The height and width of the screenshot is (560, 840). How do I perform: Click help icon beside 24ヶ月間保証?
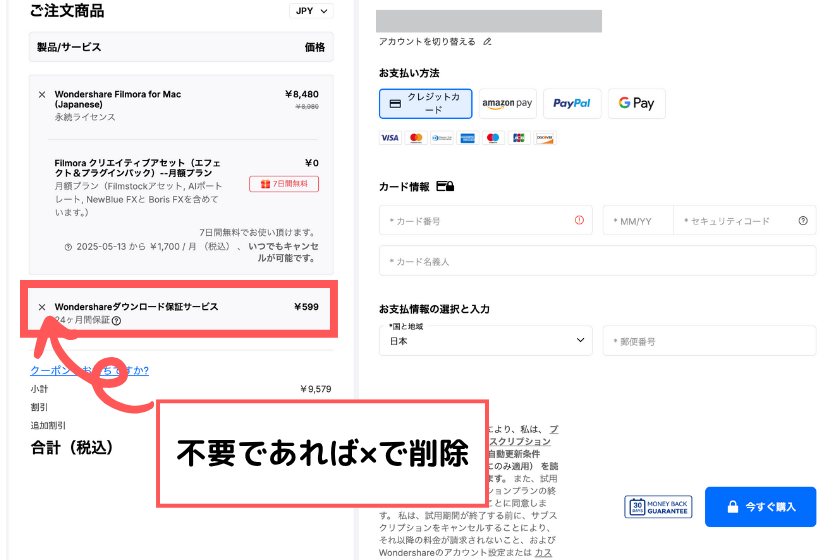[117, 320]
